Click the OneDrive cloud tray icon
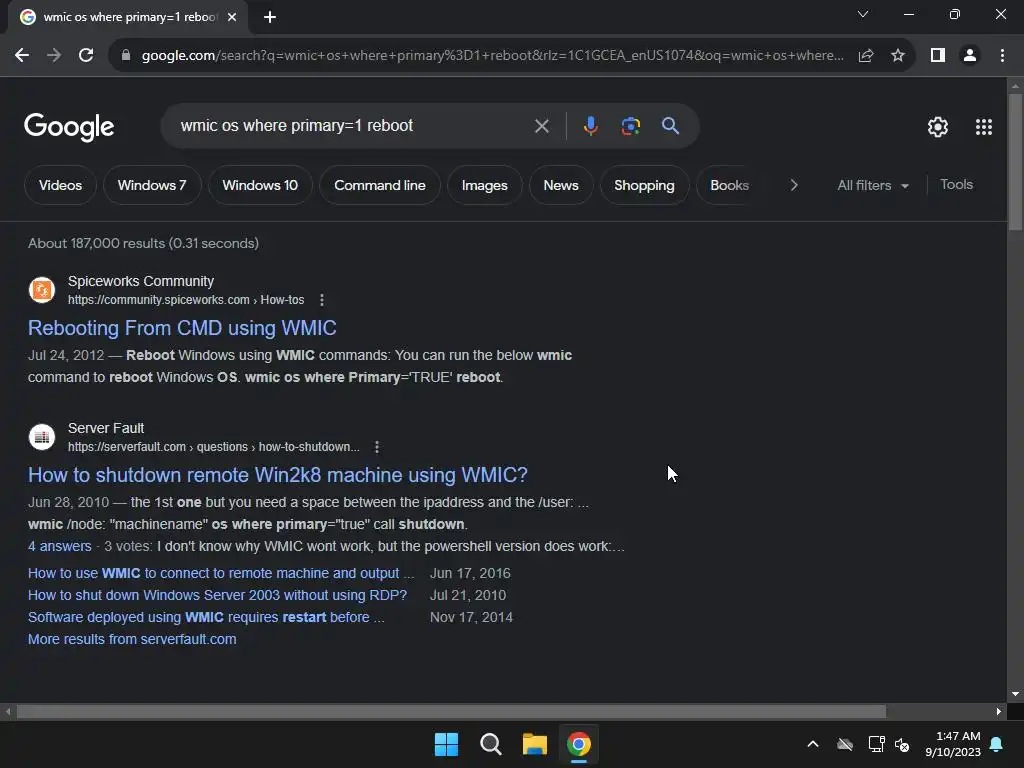 point(845,744)
